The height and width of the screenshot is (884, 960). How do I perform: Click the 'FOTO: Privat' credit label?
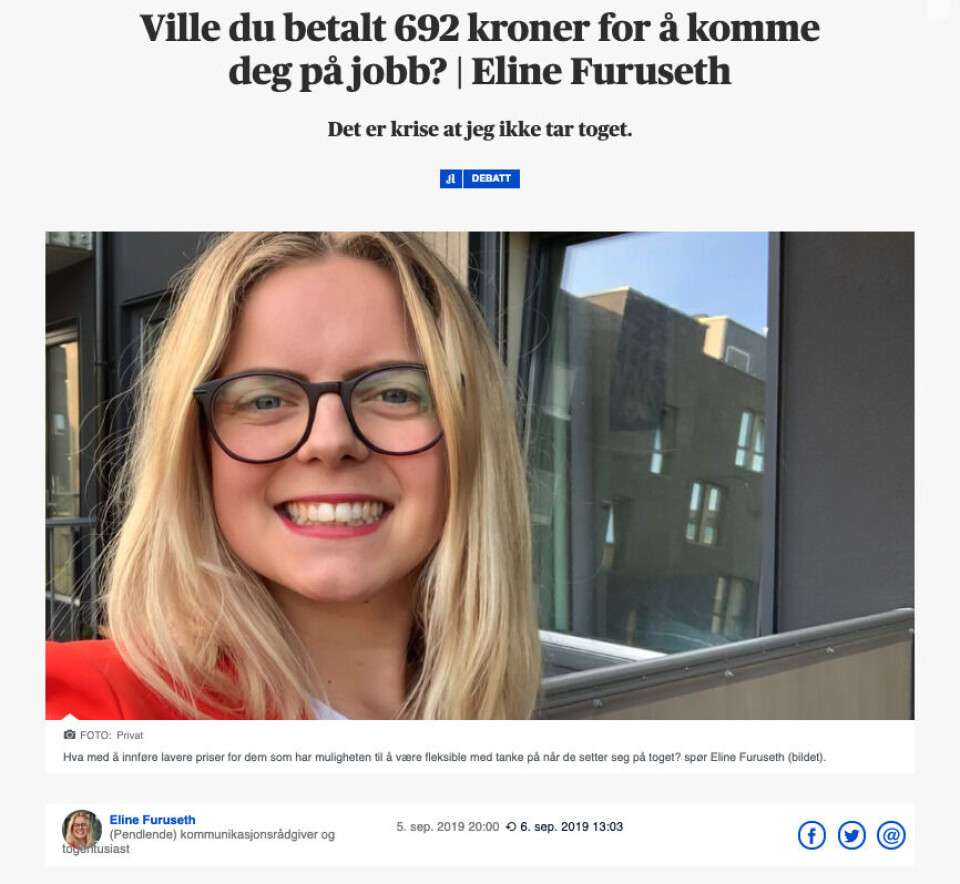click(111, 735)
